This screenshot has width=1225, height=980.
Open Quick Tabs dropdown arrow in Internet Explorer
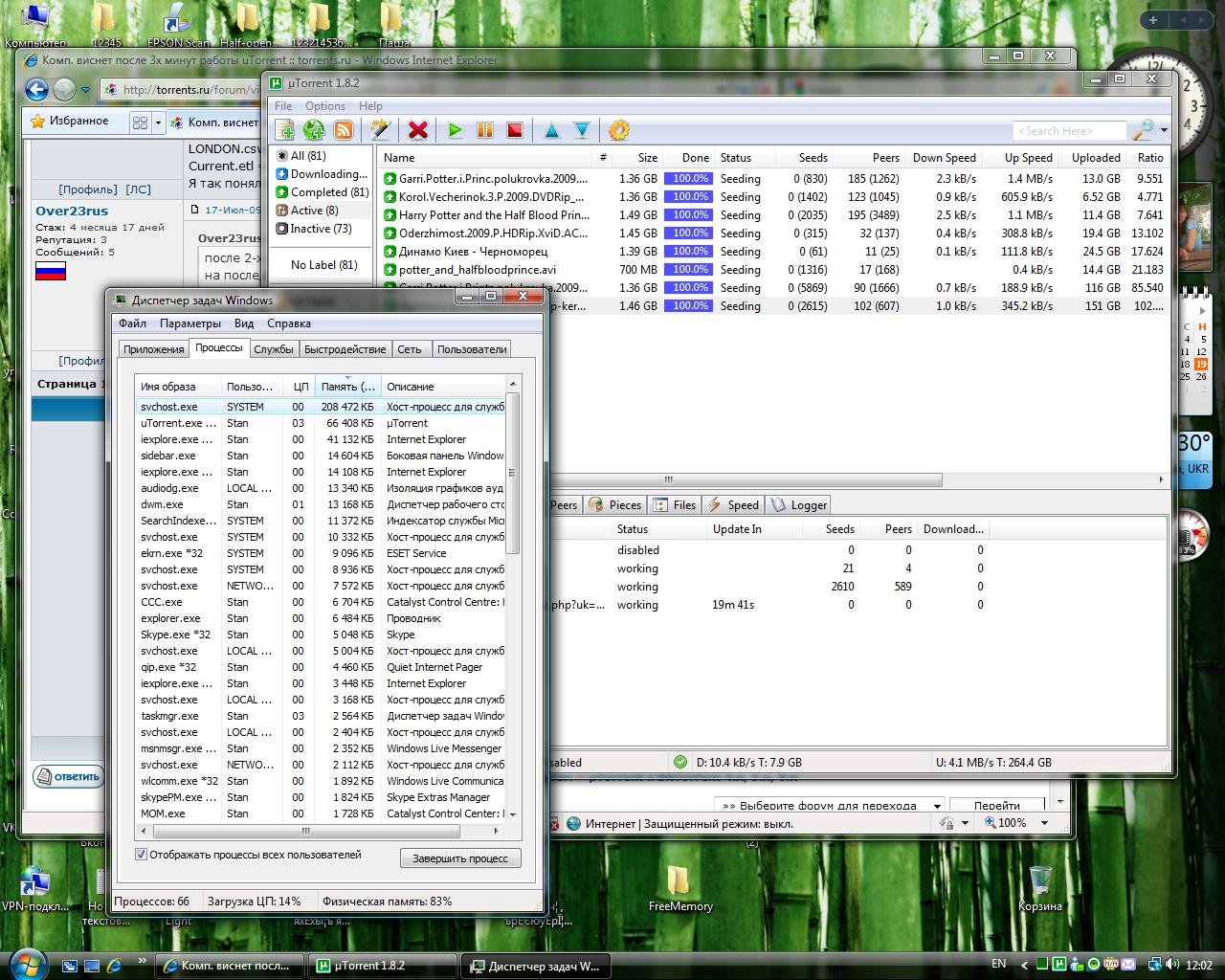click(158, 122)
